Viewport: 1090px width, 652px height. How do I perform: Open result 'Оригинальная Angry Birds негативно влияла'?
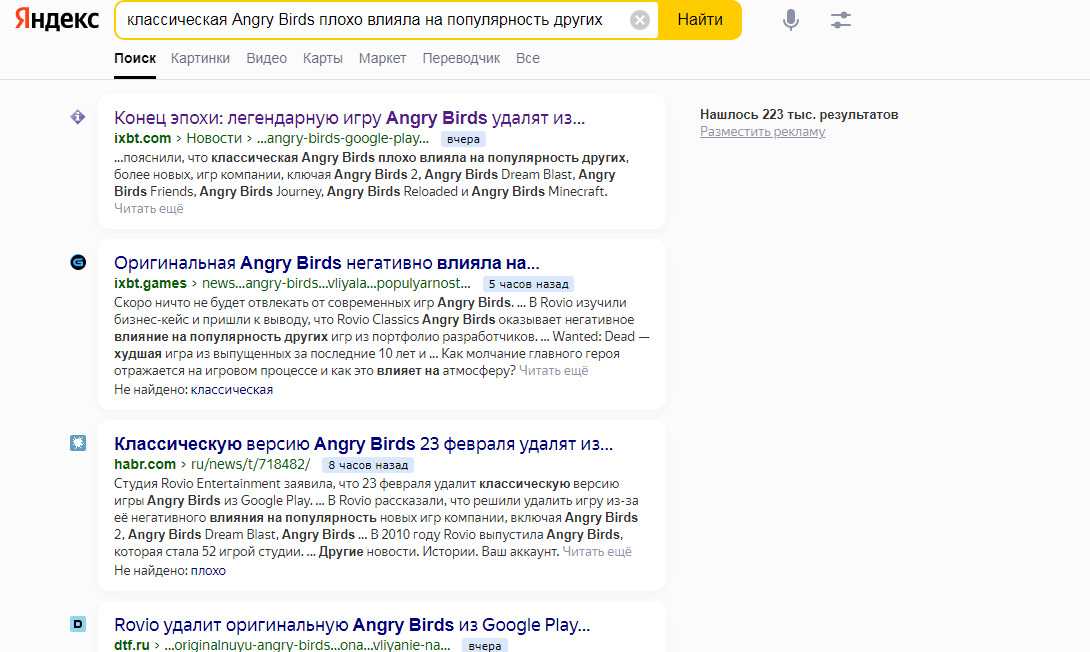click(327, 263)
